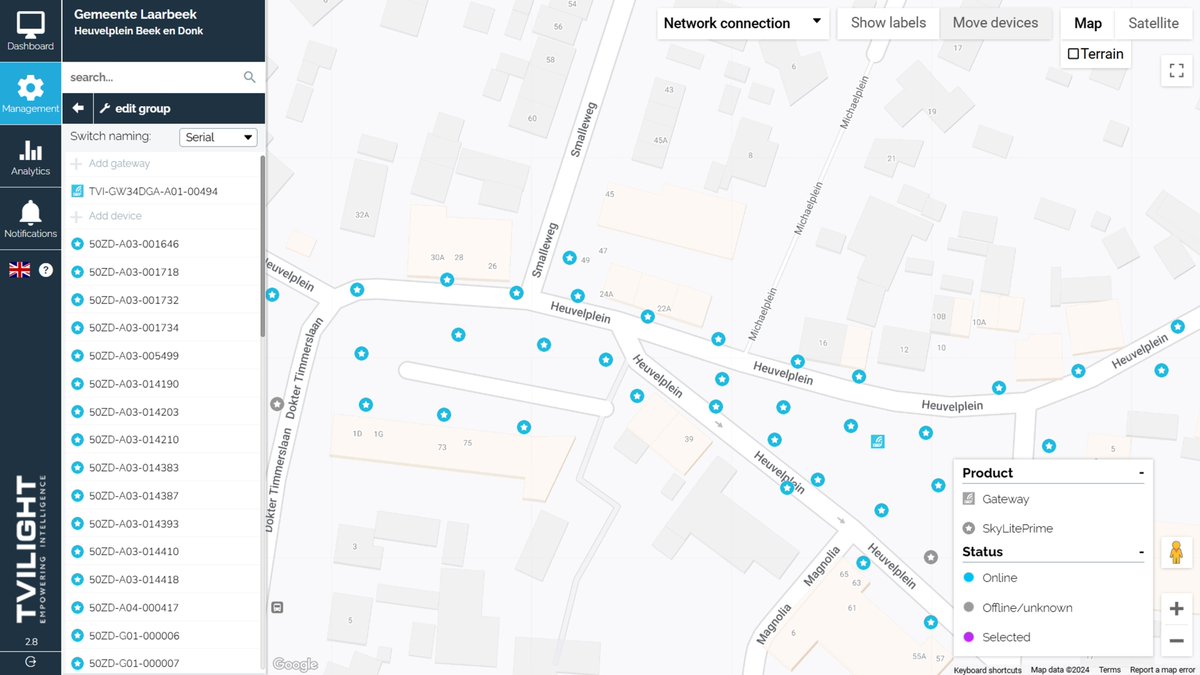Open help question mark icon
Image resolution: width=1200 pixels, height=675 pixels.
coord(46,269)
